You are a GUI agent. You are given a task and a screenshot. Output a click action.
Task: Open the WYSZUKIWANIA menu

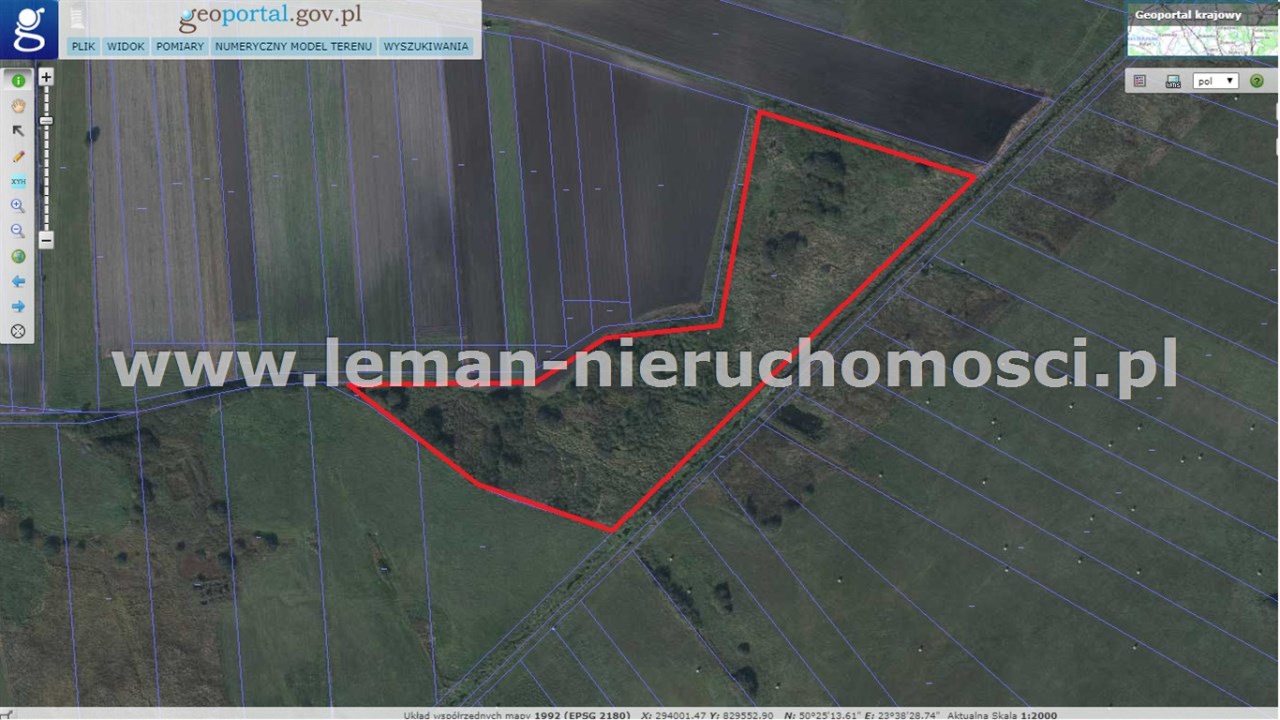tap(426, 46)
